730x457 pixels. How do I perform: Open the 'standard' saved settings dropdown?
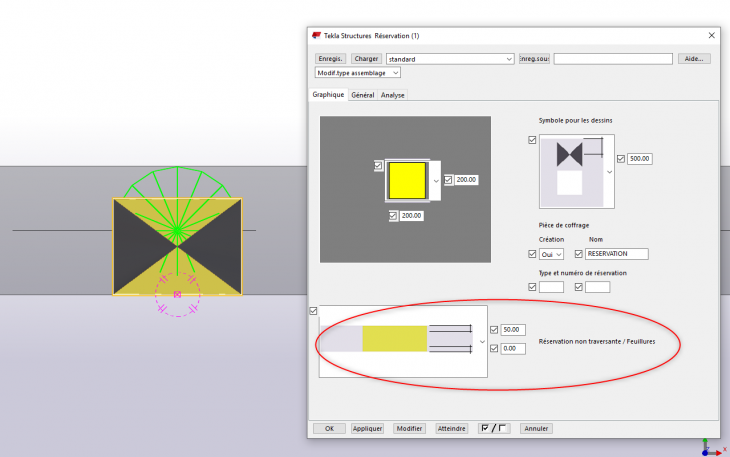click(509, 59)
